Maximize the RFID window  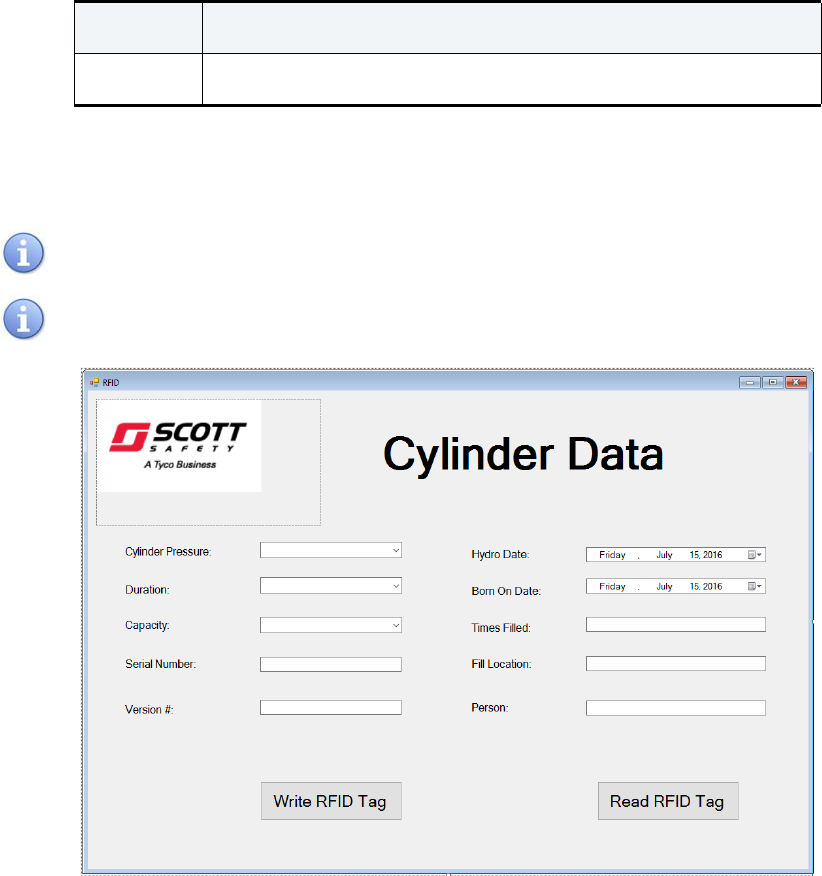(x=773, y=382)
